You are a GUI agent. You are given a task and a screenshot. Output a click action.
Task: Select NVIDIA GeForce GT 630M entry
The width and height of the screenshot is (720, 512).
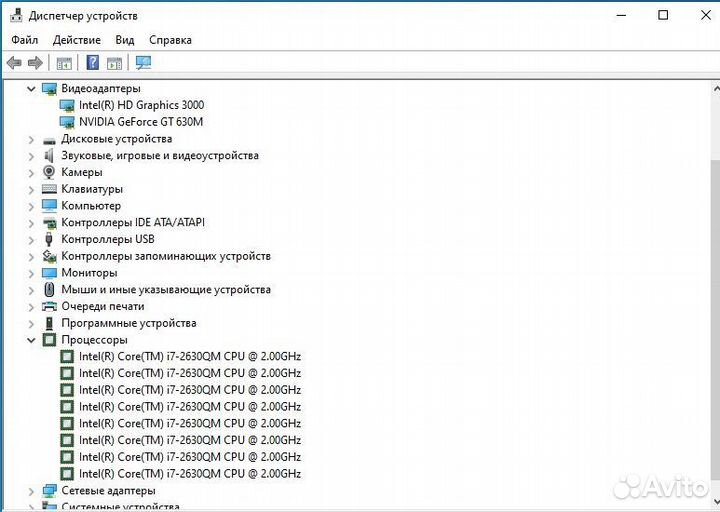tap(141, 122)
